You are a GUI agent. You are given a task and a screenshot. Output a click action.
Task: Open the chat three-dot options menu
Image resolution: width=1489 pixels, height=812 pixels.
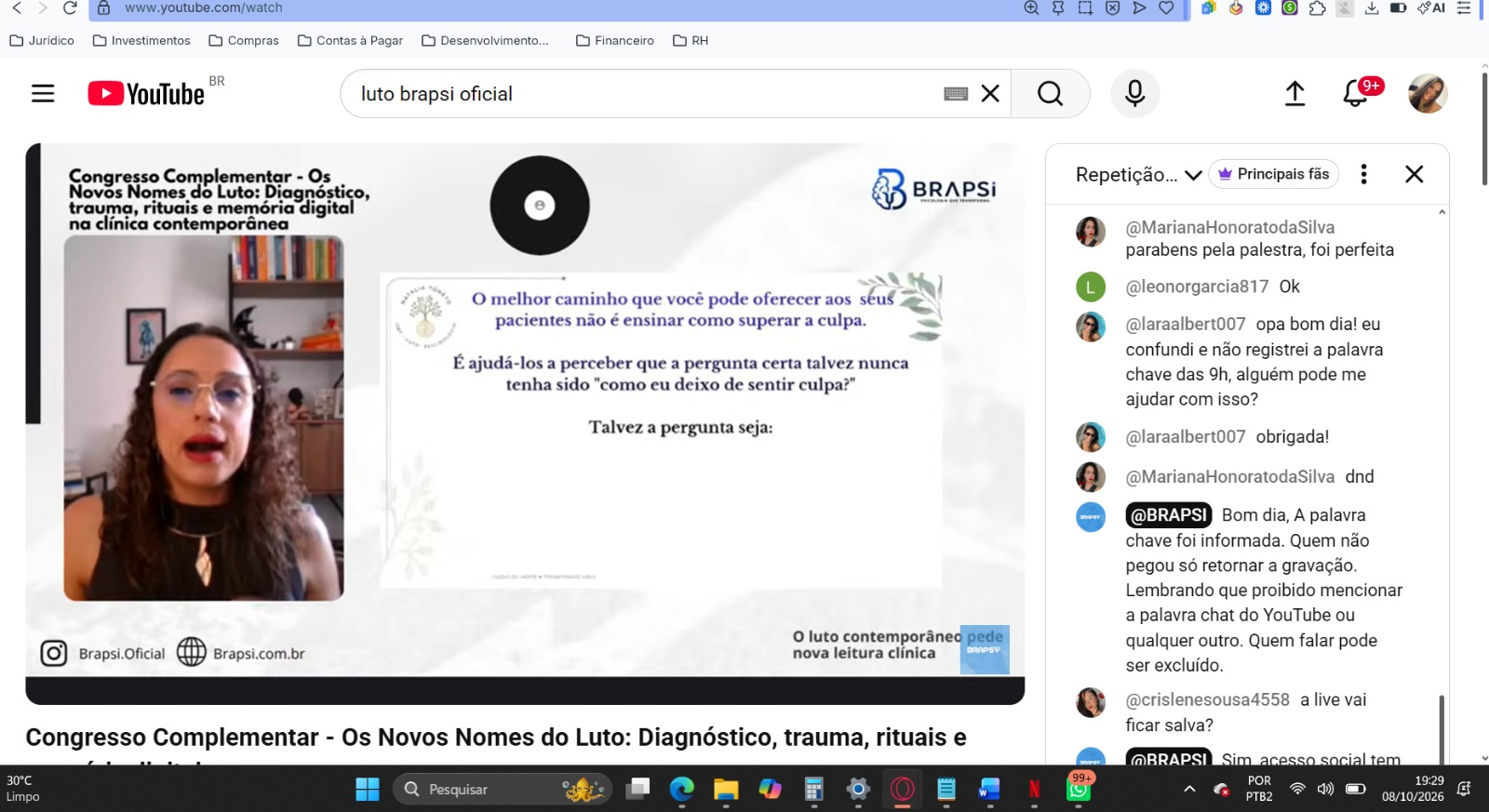point(1363,174)
